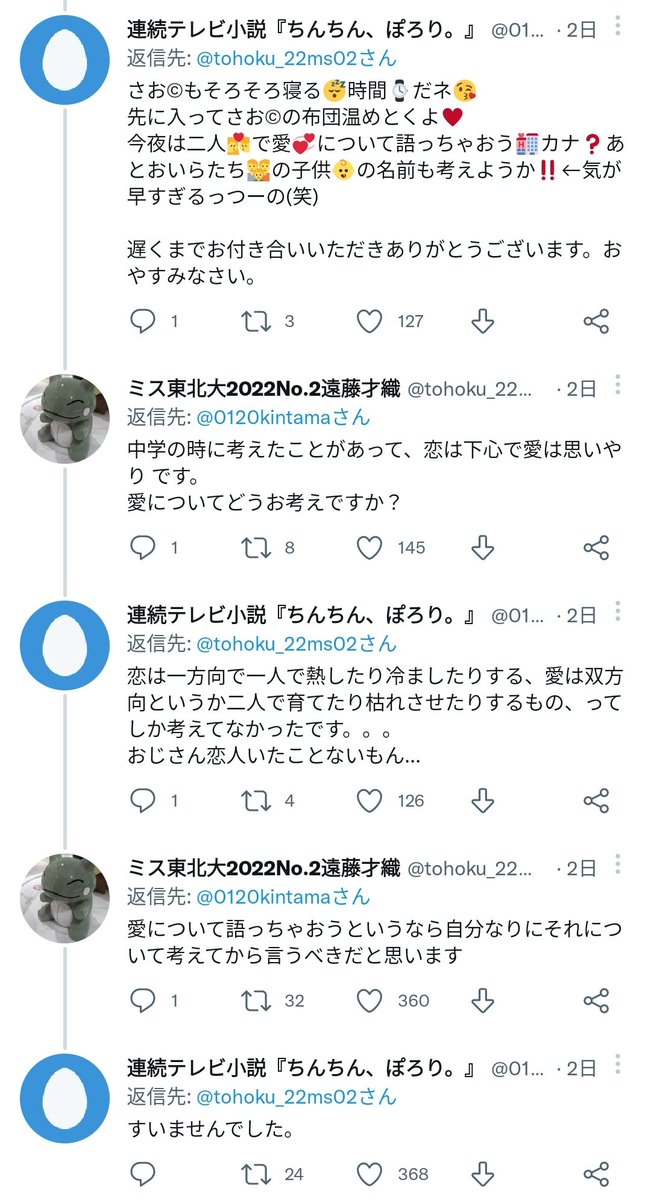Image resolution: width=651 pixels, height=1200 pixels.
Task: Like the tweet showing 145 likes
Action: tap(370, 547)
